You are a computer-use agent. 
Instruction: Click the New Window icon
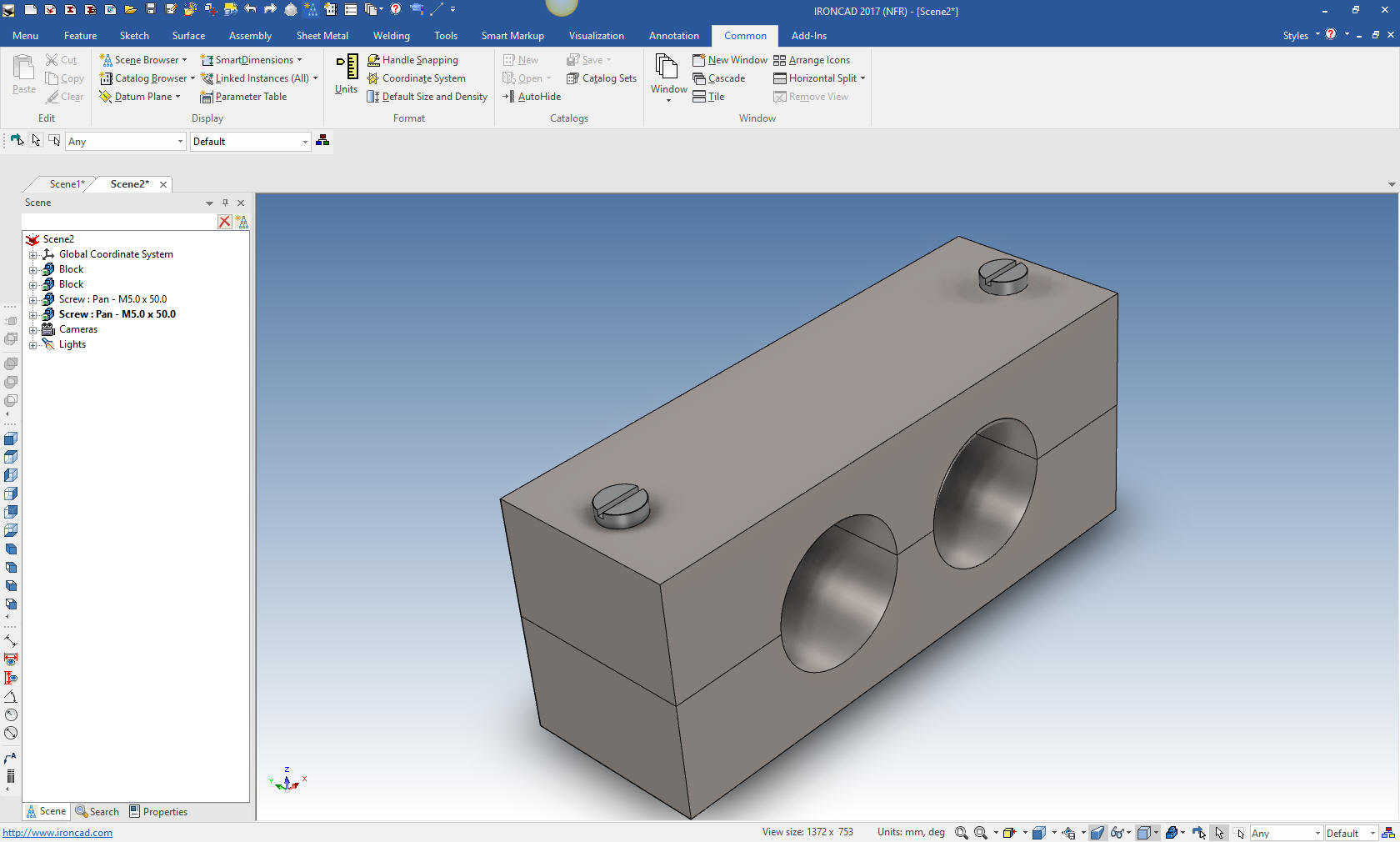(699, 60)
